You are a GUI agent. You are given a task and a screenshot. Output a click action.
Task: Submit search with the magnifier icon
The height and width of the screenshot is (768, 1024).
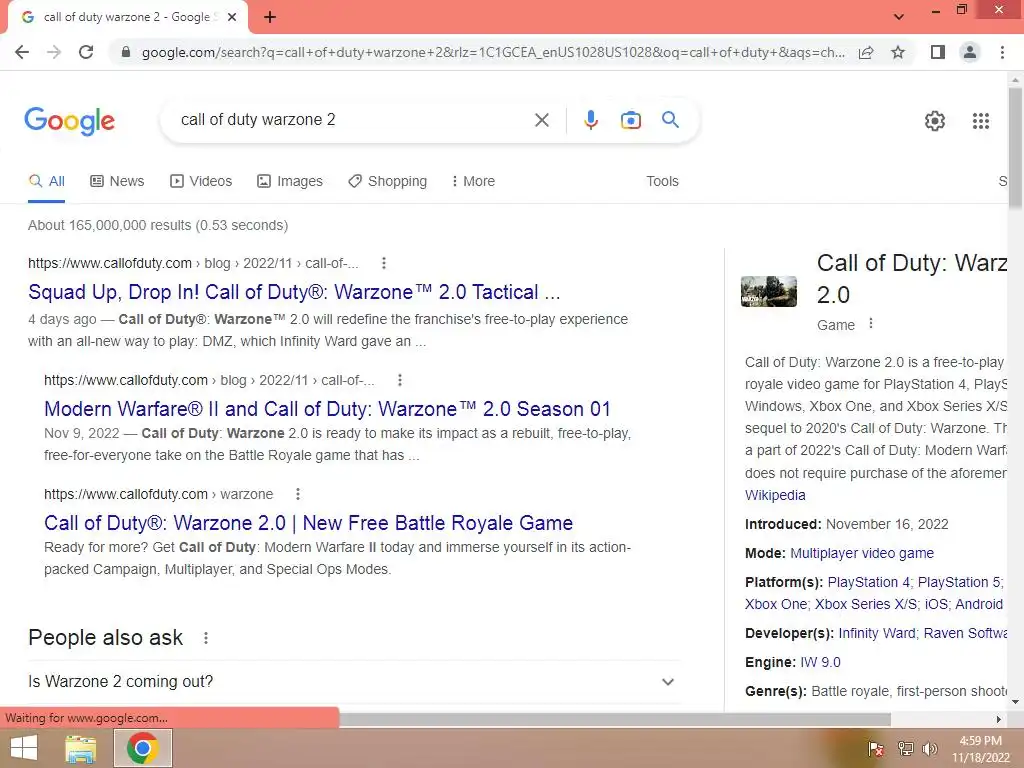[x=670, y=120]
